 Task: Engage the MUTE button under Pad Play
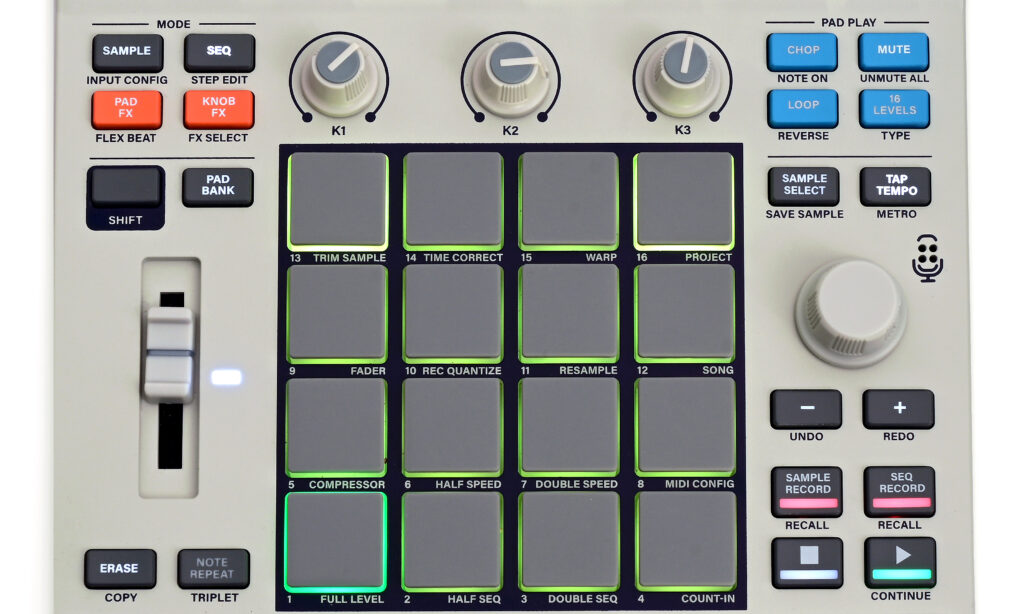[x=892, y=50]
